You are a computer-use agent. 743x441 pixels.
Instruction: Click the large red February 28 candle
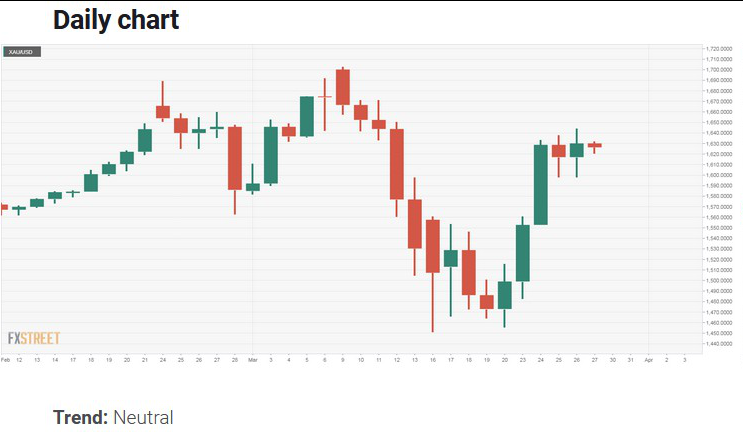coord(235,157)
